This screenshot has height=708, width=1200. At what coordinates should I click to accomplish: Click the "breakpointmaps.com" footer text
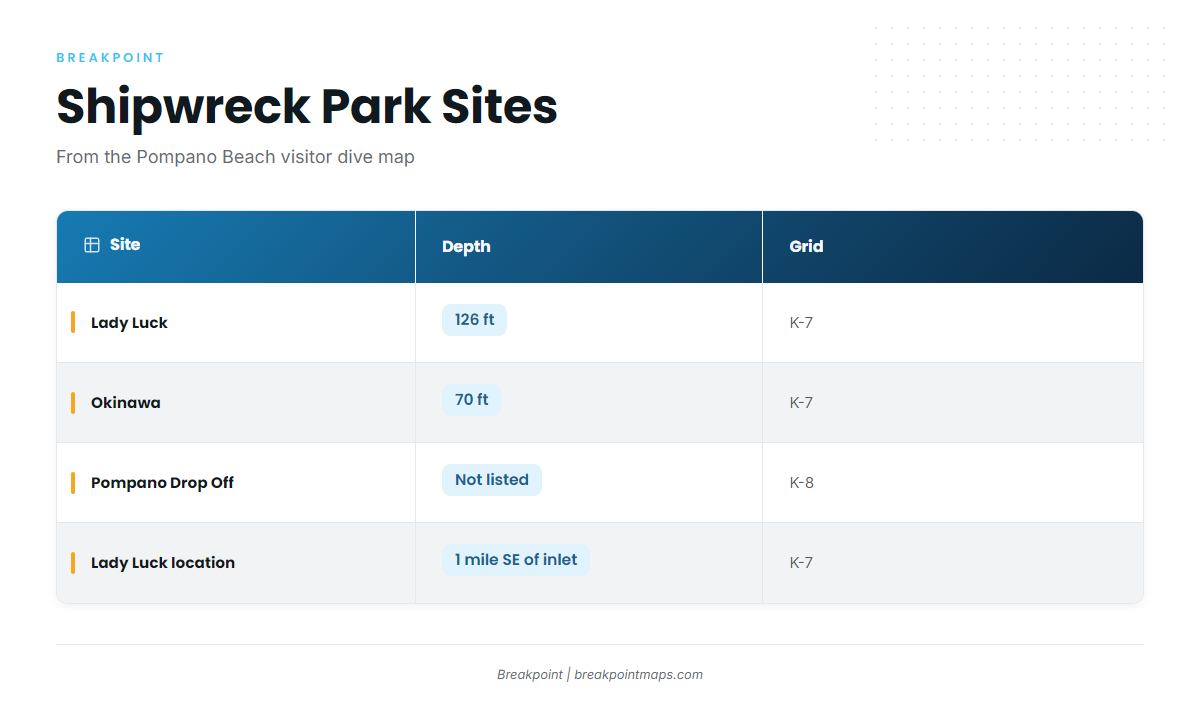point(638,675)
